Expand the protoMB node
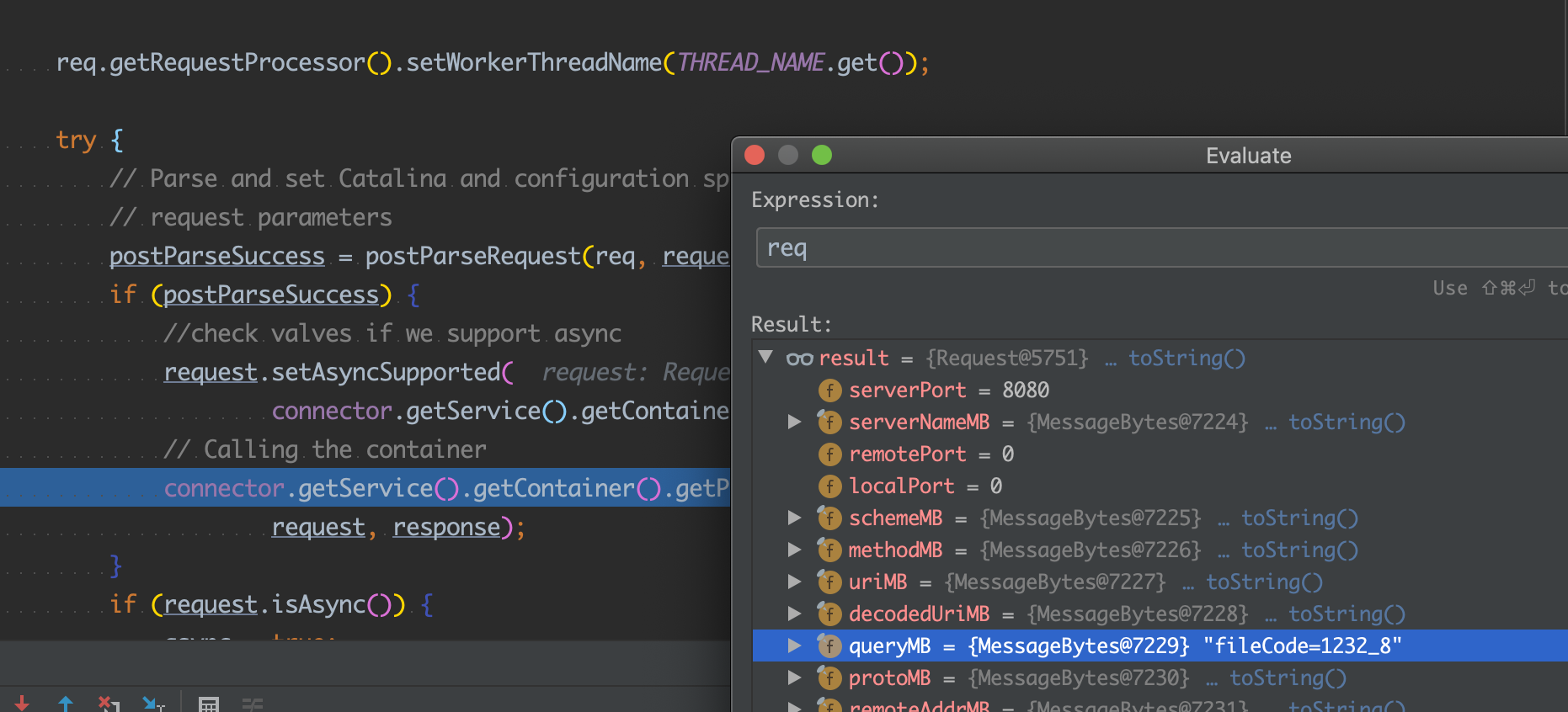This screenshot has width=1568, height=712. tap(794, 678)
